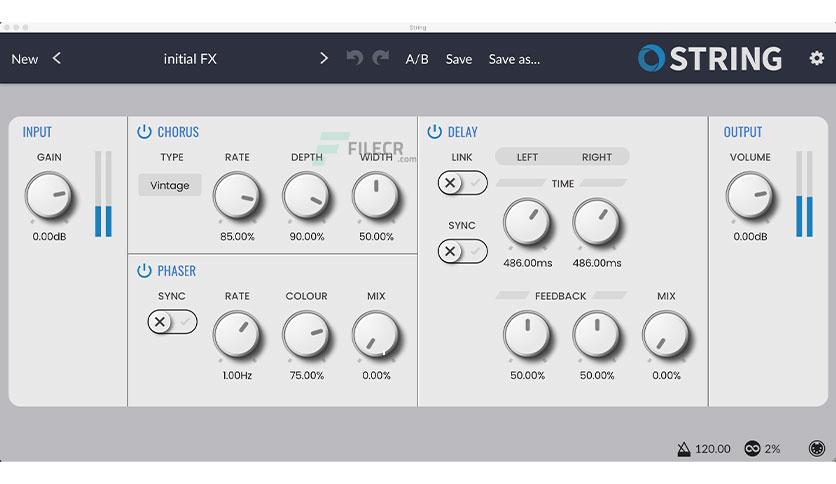The image size is (836, 484).
Task: Click the String logo
Action: tap(710, 58)
